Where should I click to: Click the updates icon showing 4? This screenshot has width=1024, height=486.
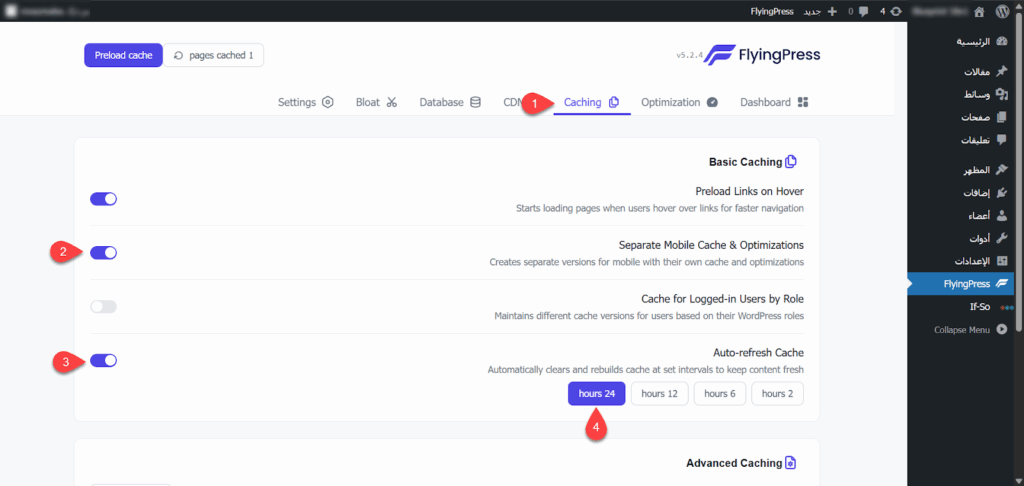click(x=895, y=11)
